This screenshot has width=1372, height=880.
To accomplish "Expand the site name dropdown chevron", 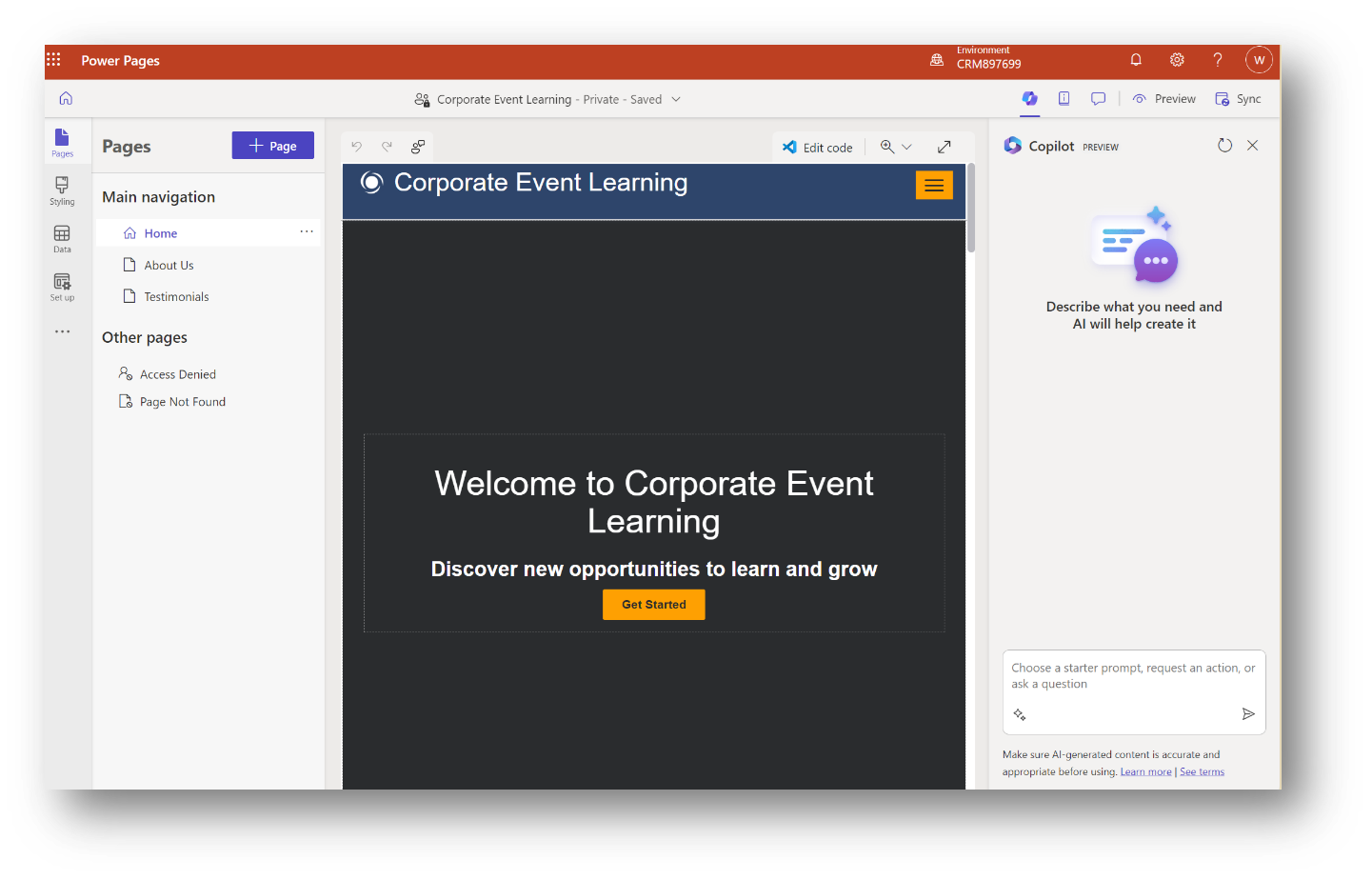I will pos(676,99).
